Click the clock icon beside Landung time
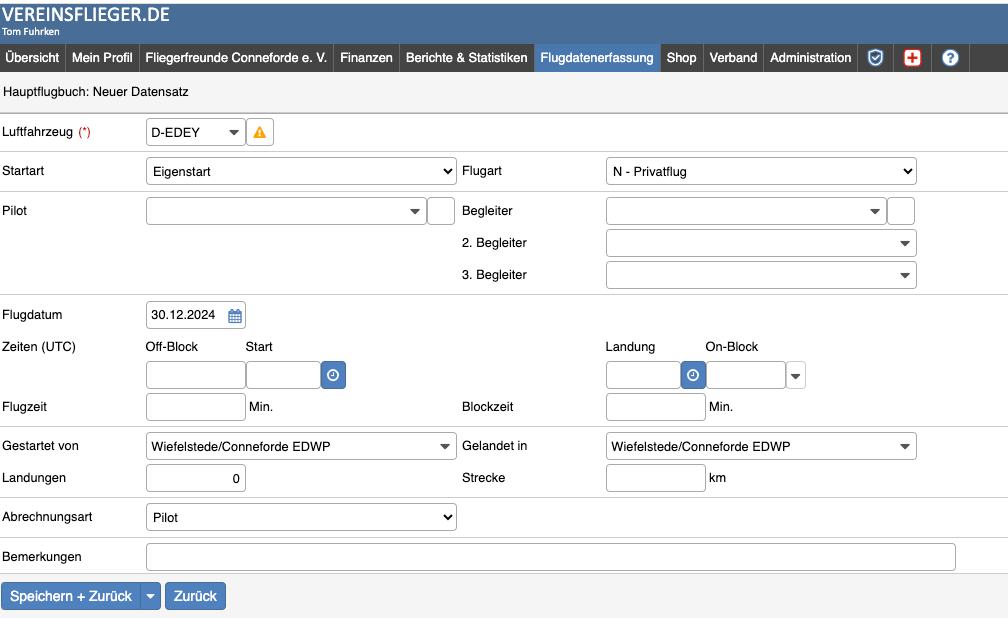 pyautogui.click(x=693, y=375)
